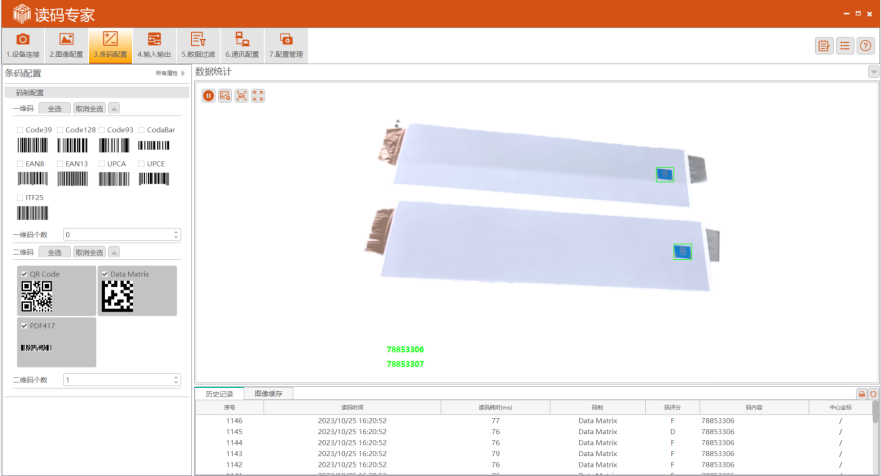The width and height of the screenshot is (881, 476).
Task: Collapse the 一维码 section arrow
Action: pos(114,108)
